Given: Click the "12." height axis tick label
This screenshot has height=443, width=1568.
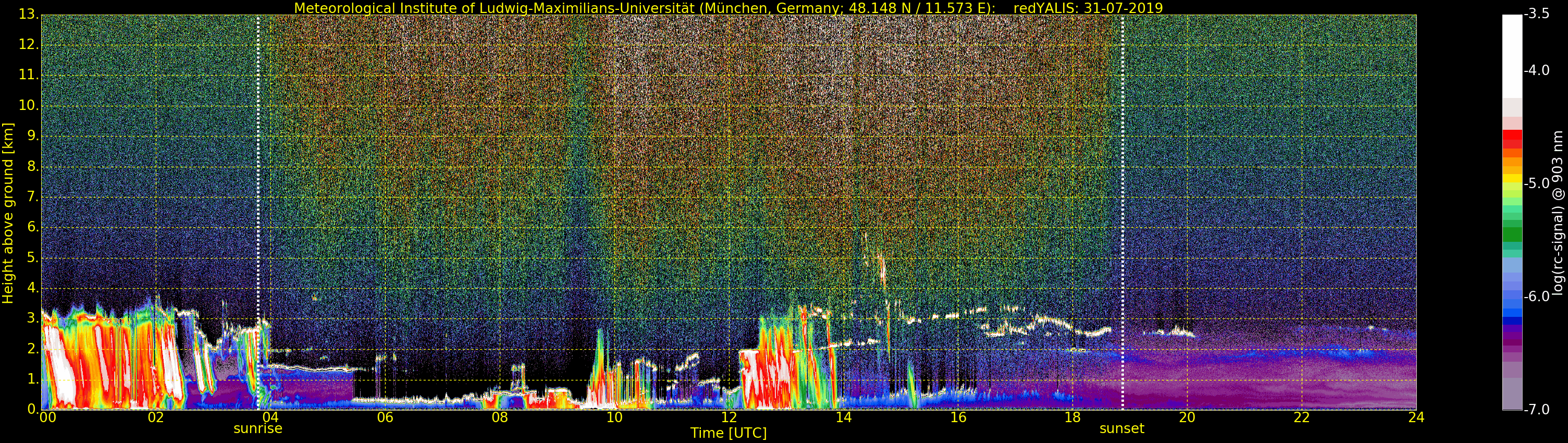Looking at the screenshot, I should (x=29, y=44).
